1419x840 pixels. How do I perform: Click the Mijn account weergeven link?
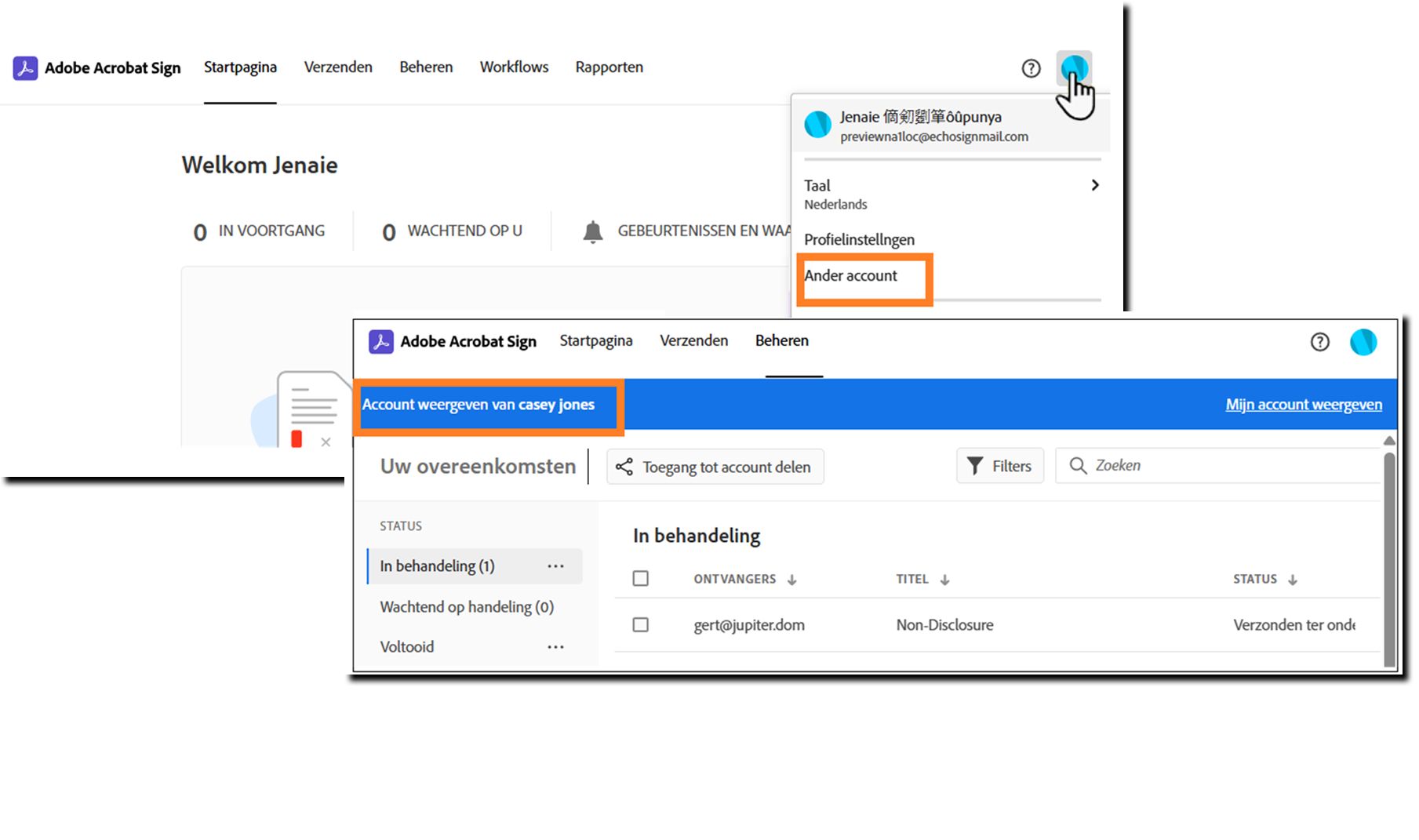[1304, 405]
